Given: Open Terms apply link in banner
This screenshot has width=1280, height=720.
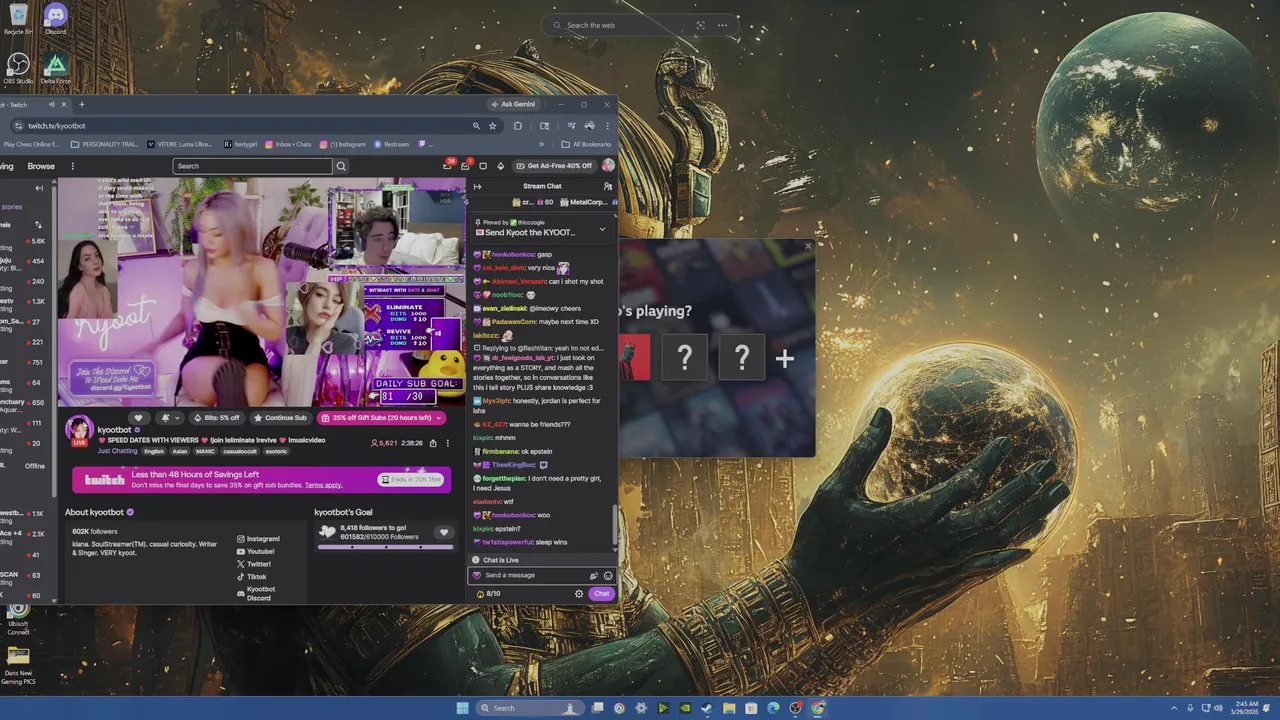Looking at the screenshot, I should click(x=323, y=485).
